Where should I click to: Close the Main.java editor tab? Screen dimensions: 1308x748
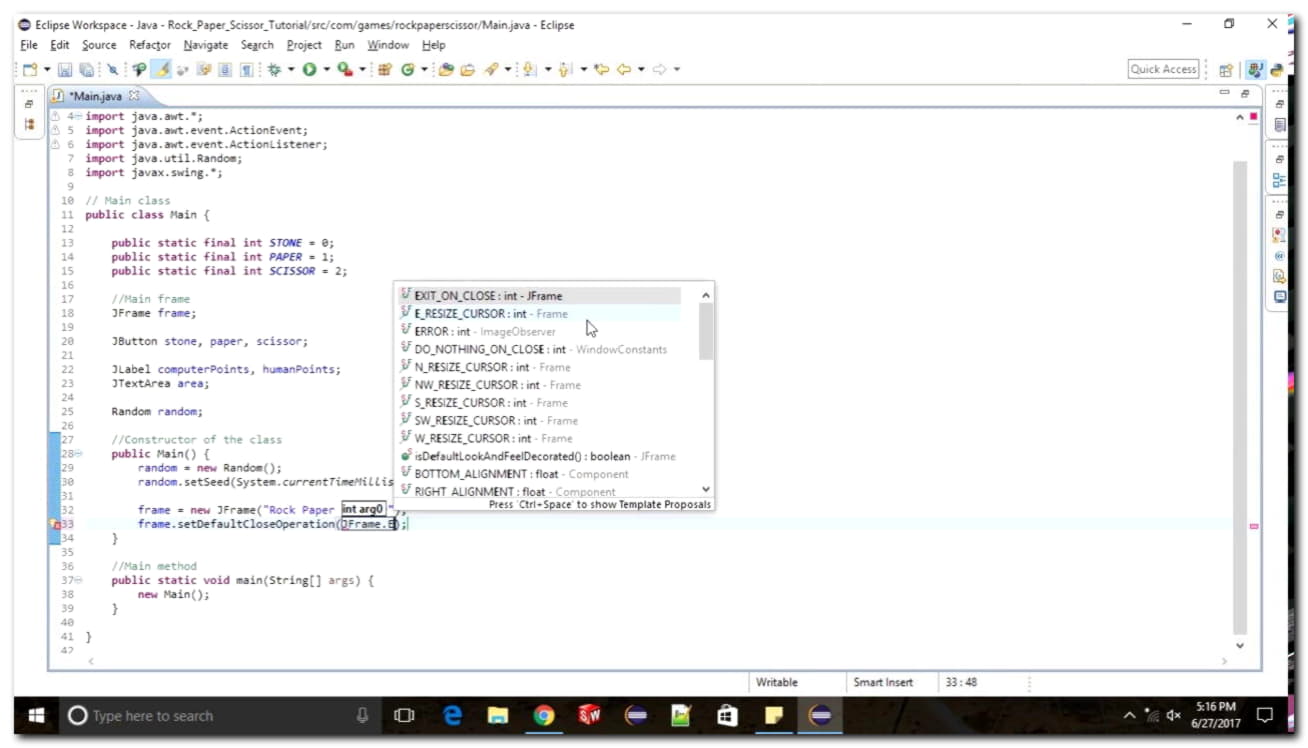134,96
